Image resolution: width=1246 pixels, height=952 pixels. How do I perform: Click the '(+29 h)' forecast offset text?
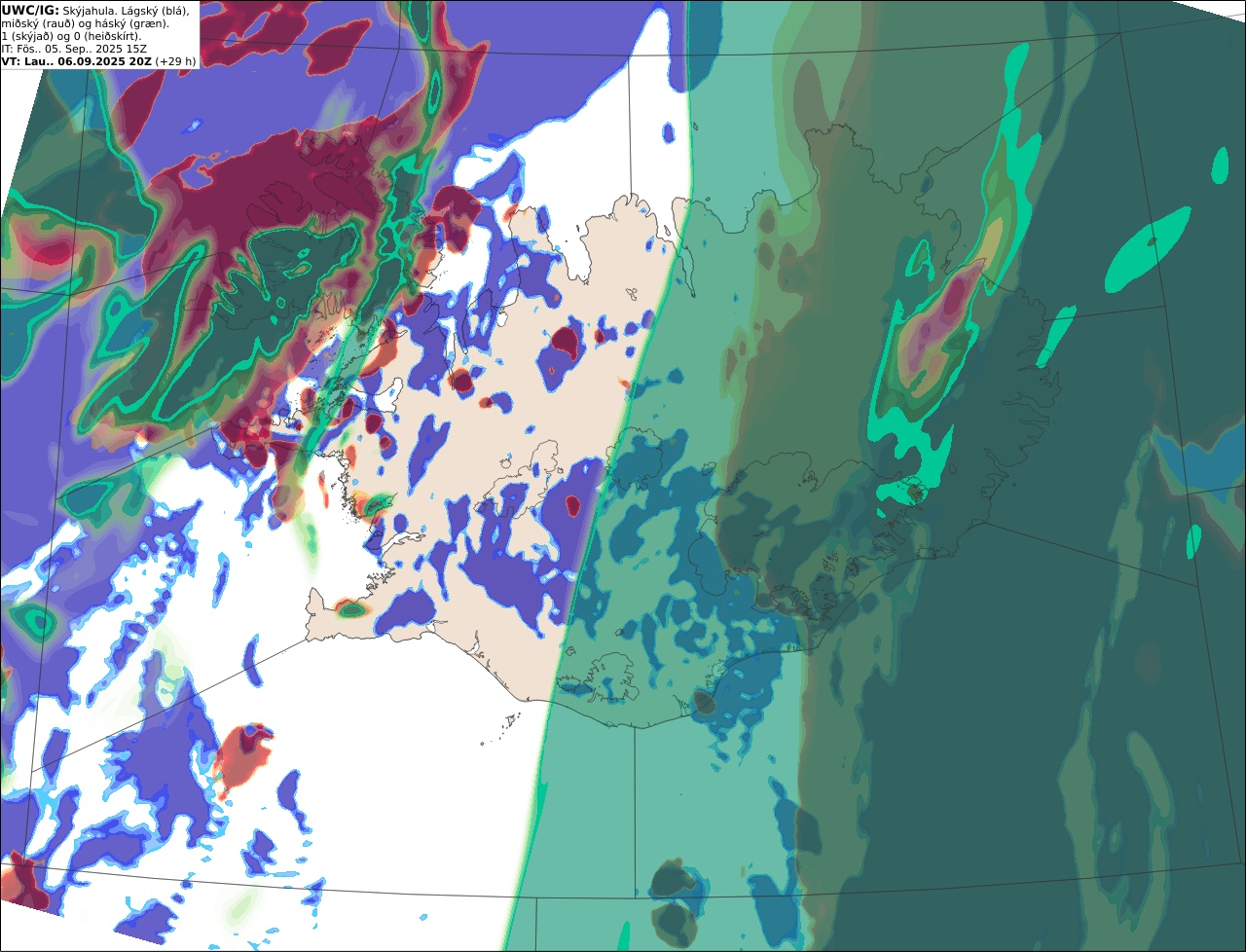tap(175, 61)
